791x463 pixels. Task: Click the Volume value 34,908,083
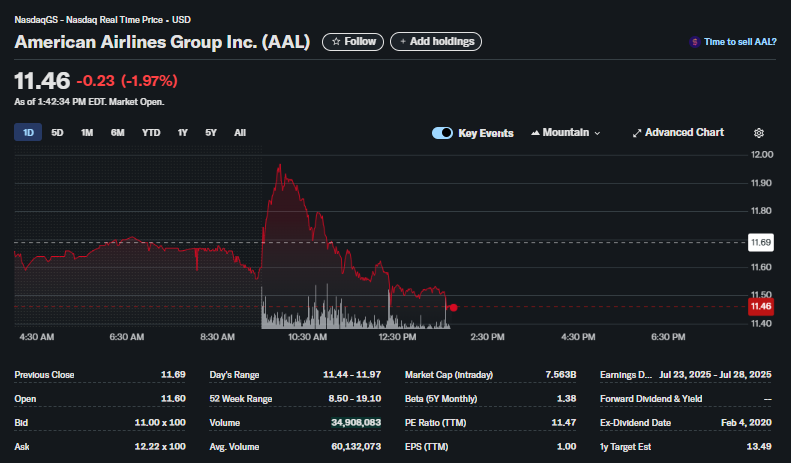(356, 422)
